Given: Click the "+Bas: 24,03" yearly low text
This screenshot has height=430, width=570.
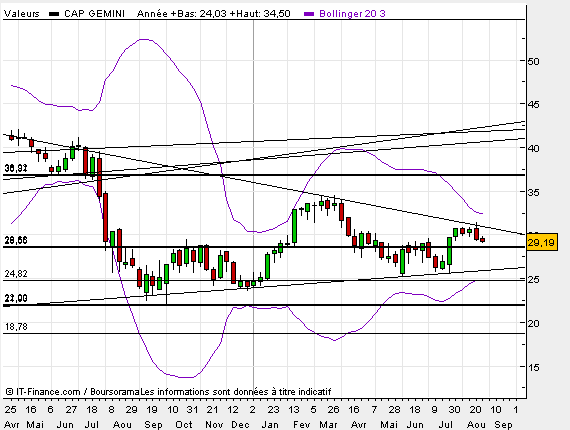Looking at the screenshot, I should click(x=199, y=14).
